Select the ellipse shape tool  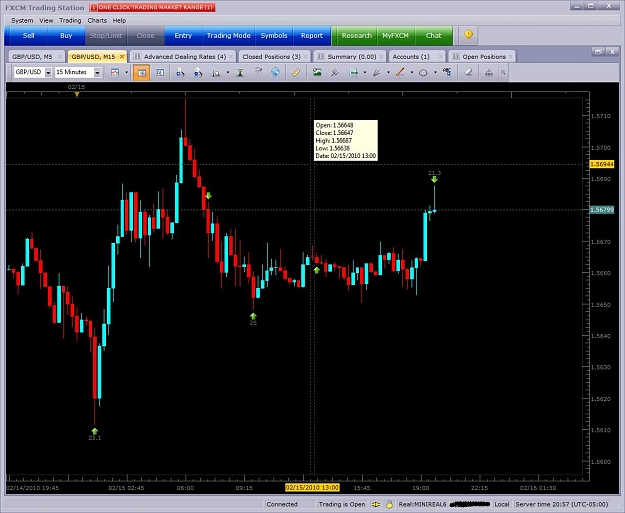point(424,73)
